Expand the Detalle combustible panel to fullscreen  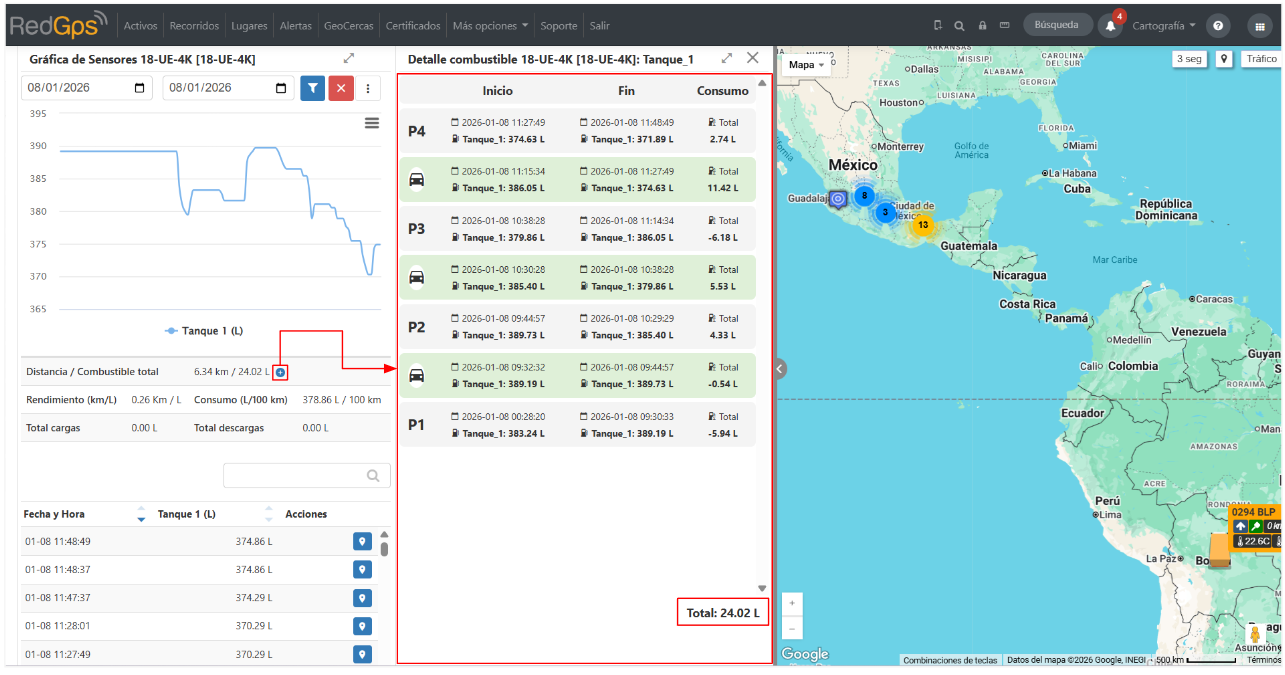tap(727, 59)
